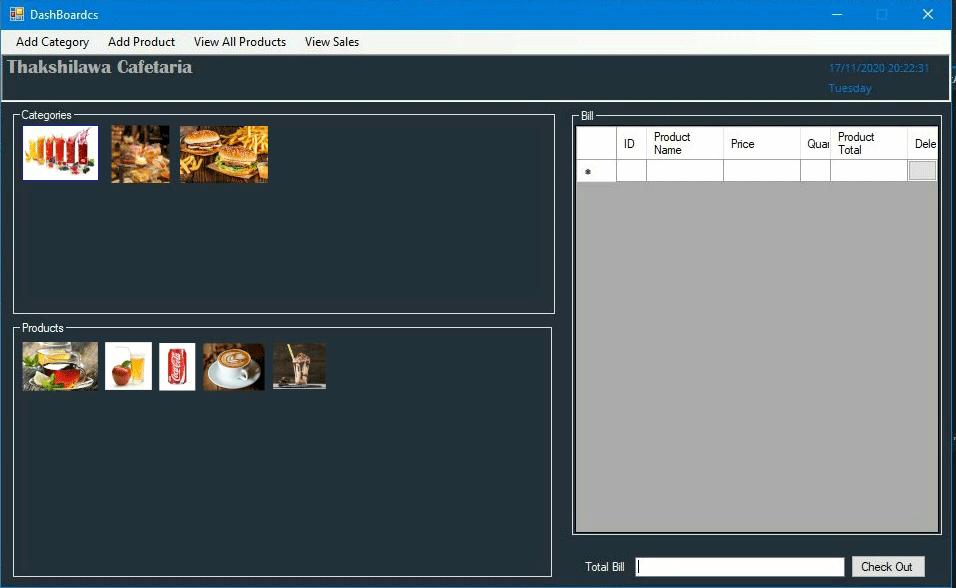The width and height of the screenshot is (956, 588).
Task: Select the fruit juices category image
Action: (x=60, y=153)
